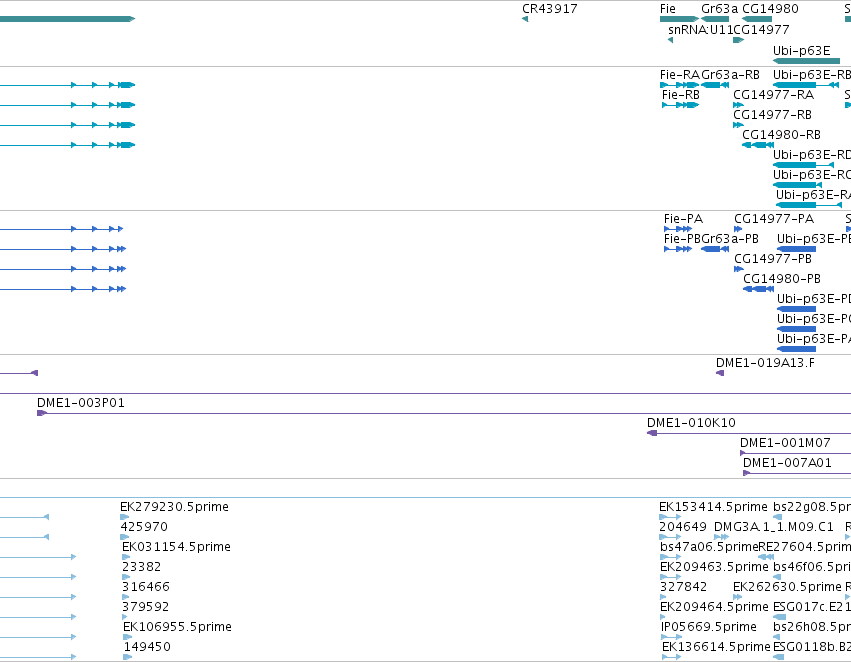Viewport: 851px width, 662px height.
Task: Click the EK279230.5prime EST label
Action: pyautogui.click(x=174, y=507)
